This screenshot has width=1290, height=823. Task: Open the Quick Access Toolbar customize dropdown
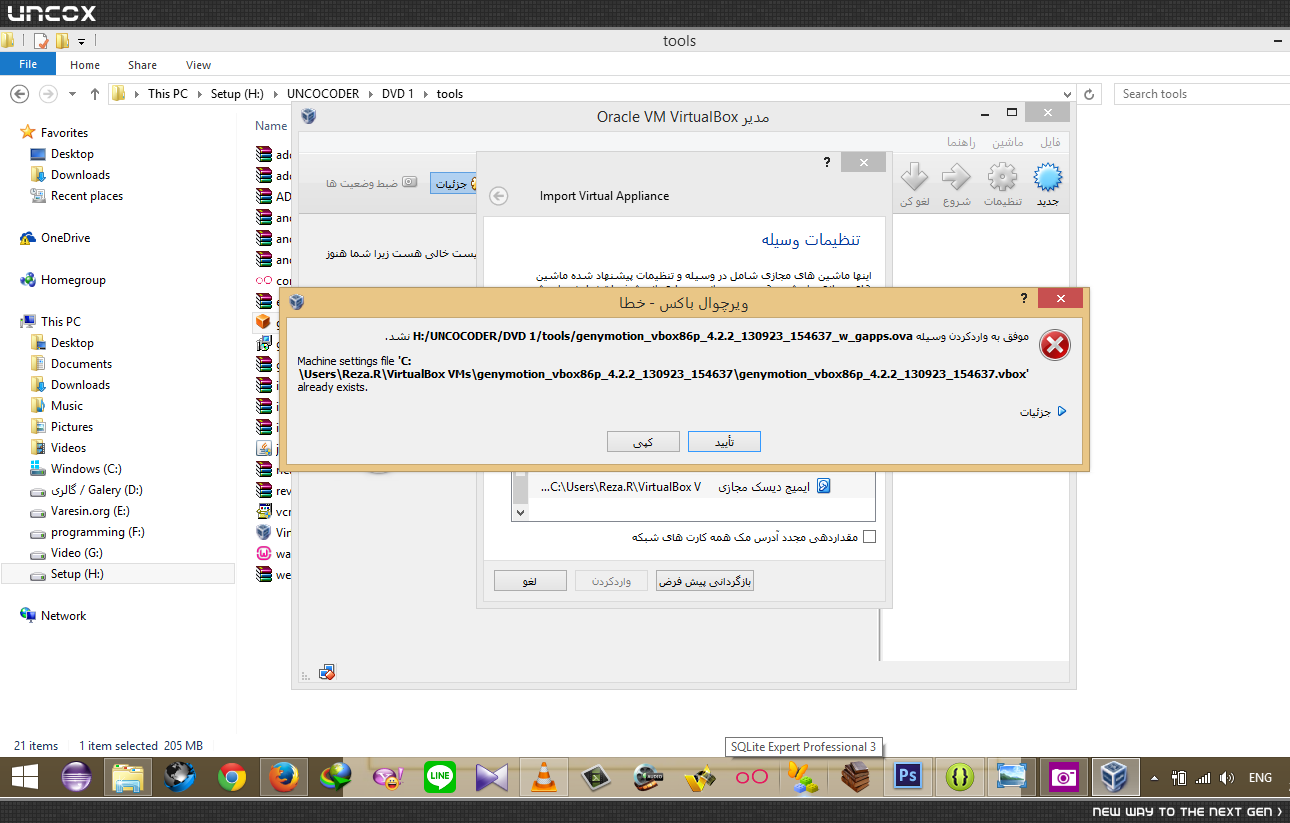pos(81,41)
